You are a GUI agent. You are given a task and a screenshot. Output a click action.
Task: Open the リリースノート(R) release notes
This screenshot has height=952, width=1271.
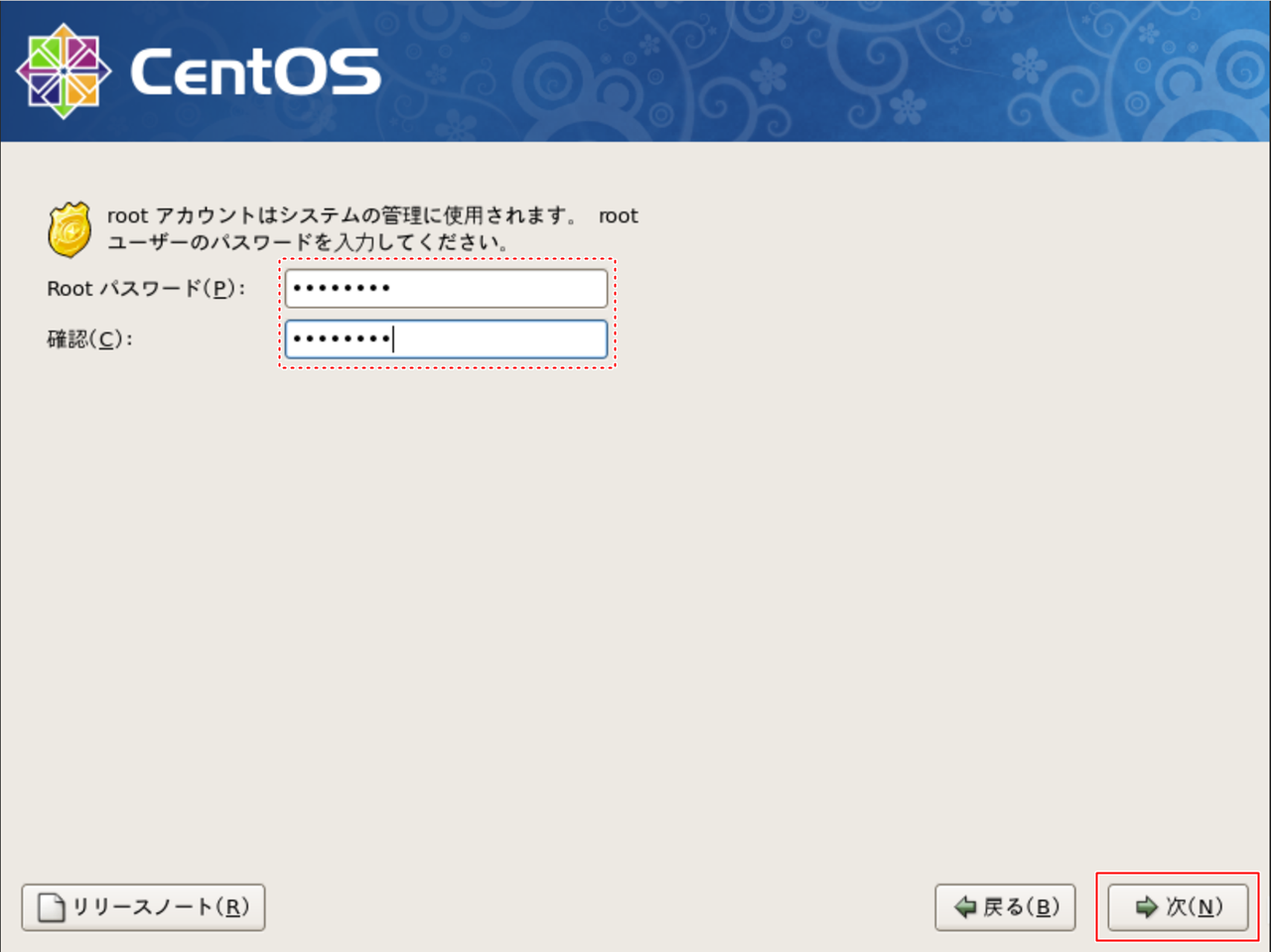(142, 906)
